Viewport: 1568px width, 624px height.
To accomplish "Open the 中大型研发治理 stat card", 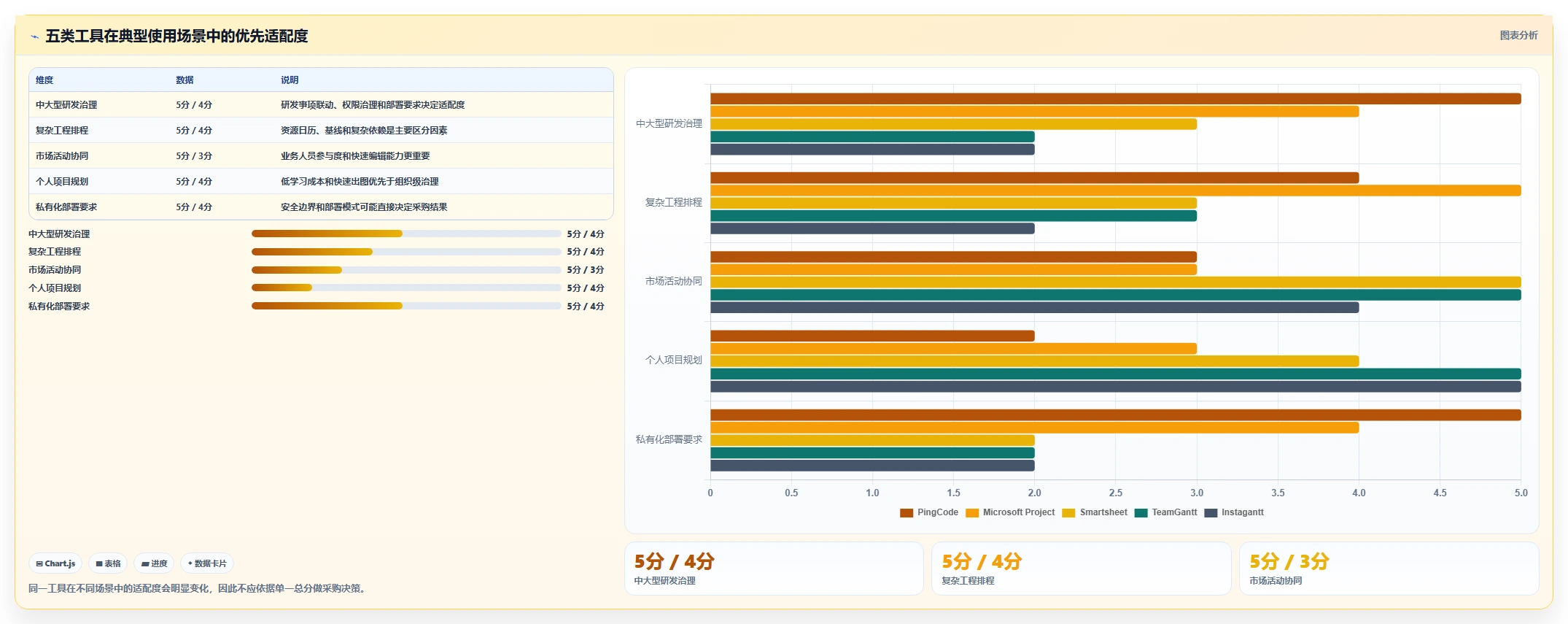I will tap(774, 569).
